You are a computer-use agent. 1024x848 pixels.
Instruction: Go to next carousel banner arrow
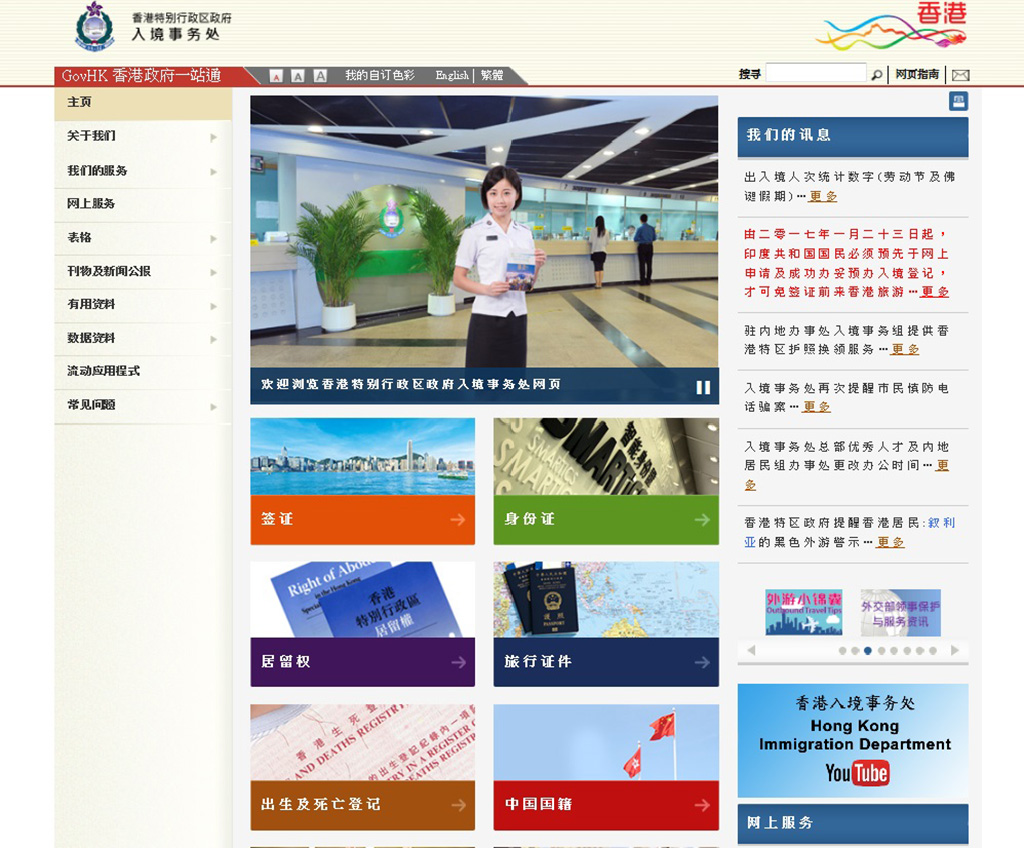(955, 650)
